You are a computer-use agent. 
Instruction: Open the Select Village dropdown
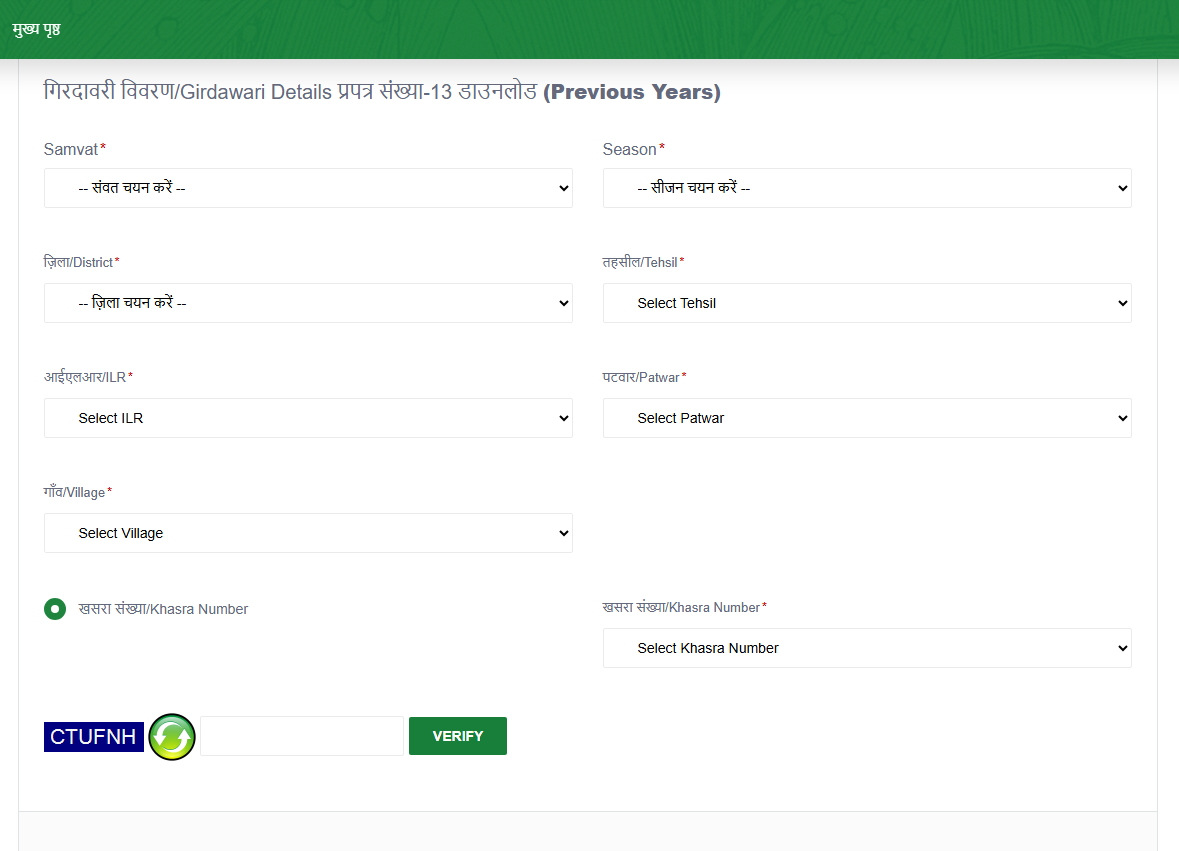308,533
